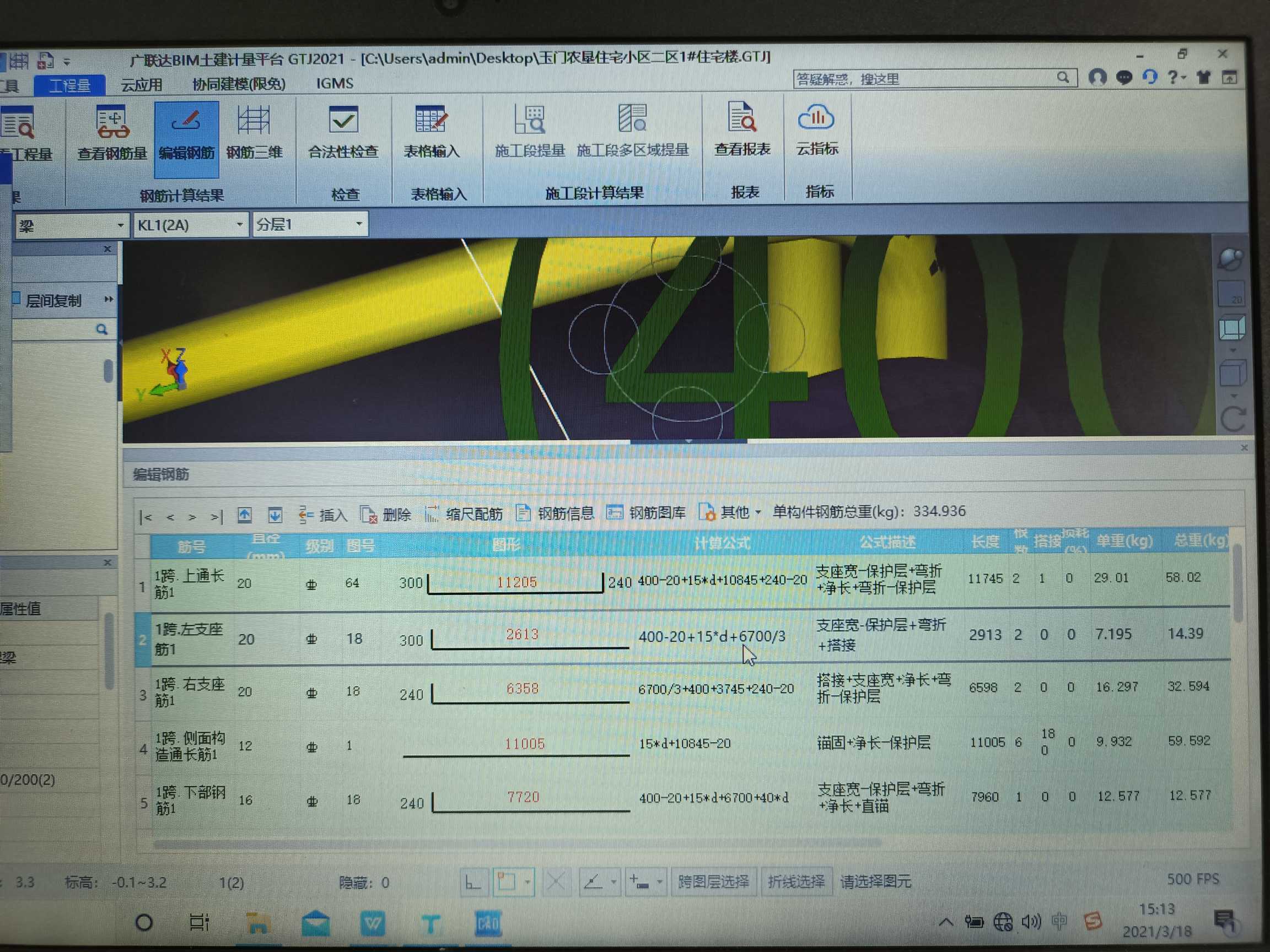This screenshot has width=1270, height=952.
Task: Switch to 工程量 ribbon tab
Action: 70,85
